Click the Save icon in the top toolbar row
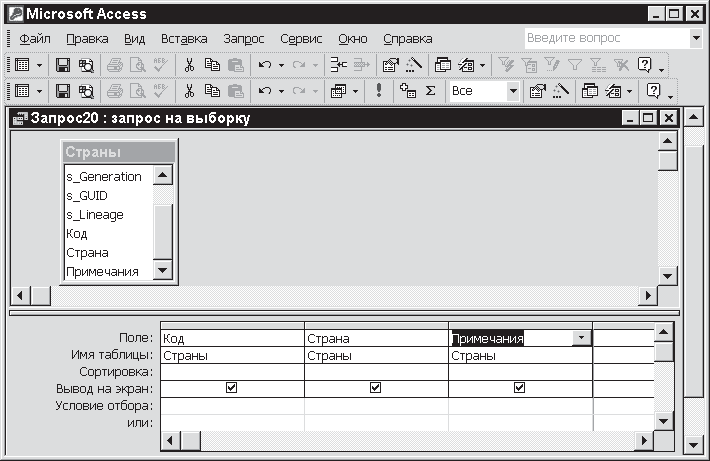Image resolution: width=710 pixels, height=461 pixels. [63, 64]
